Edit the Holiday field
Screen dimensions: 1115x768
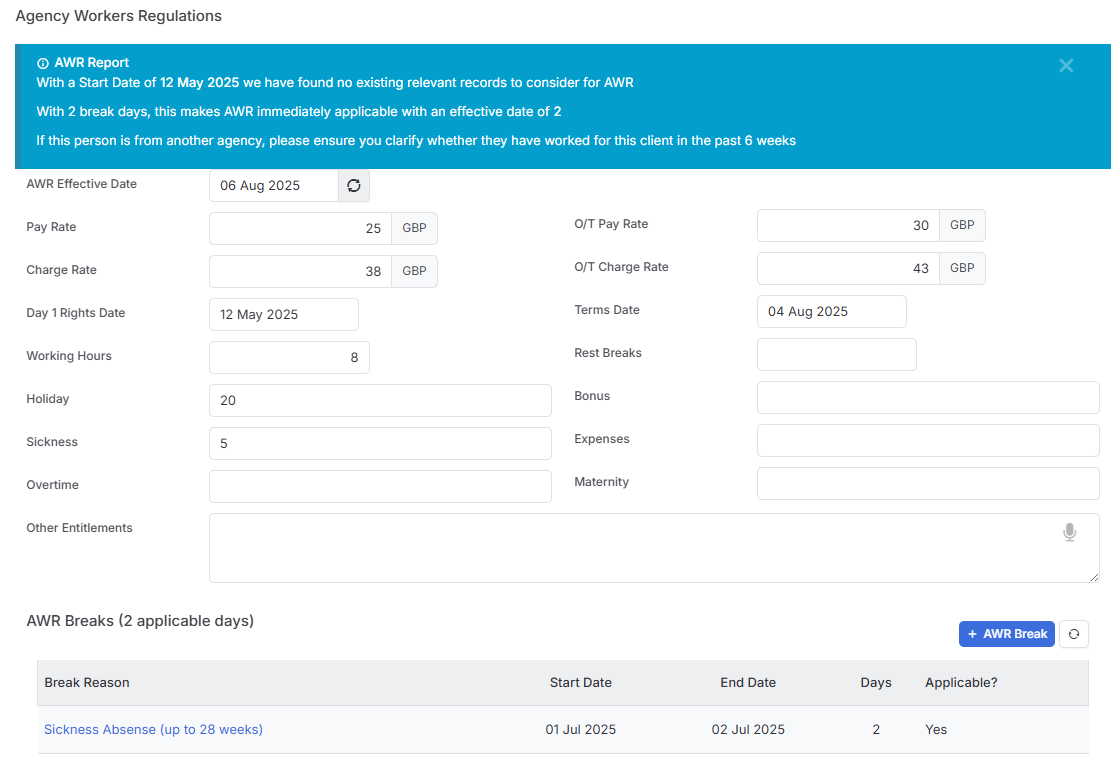point(380,400)
